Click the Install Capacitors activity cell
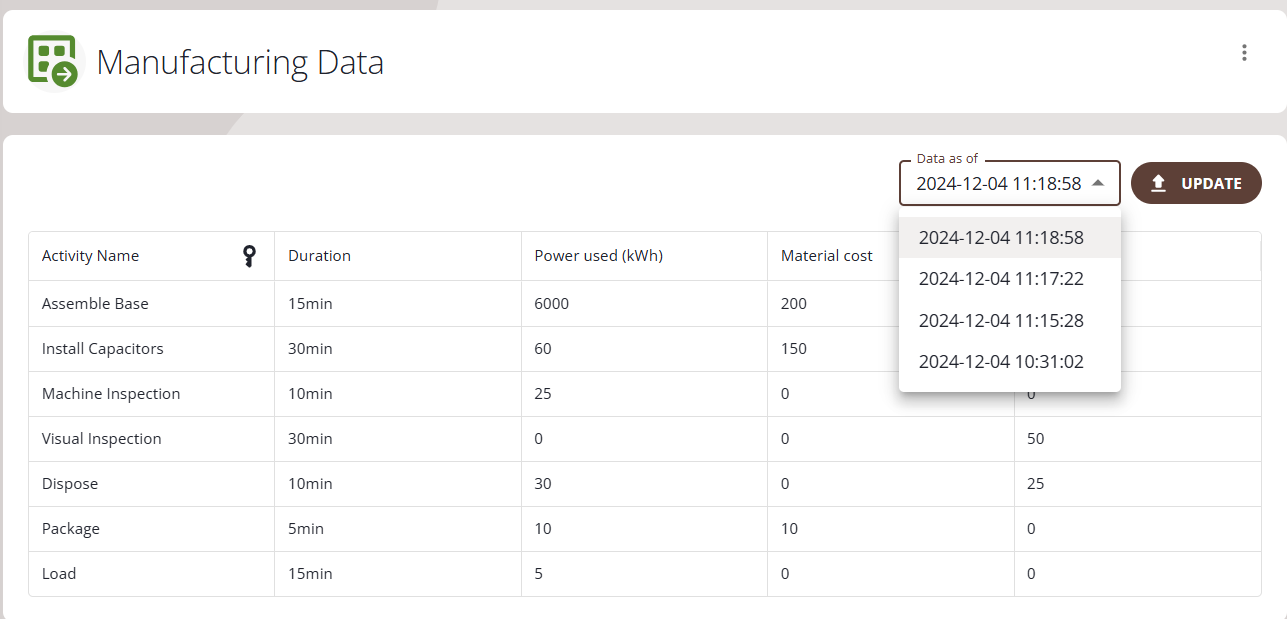This screenshot has height=619, width=1287. coord(102,349)
